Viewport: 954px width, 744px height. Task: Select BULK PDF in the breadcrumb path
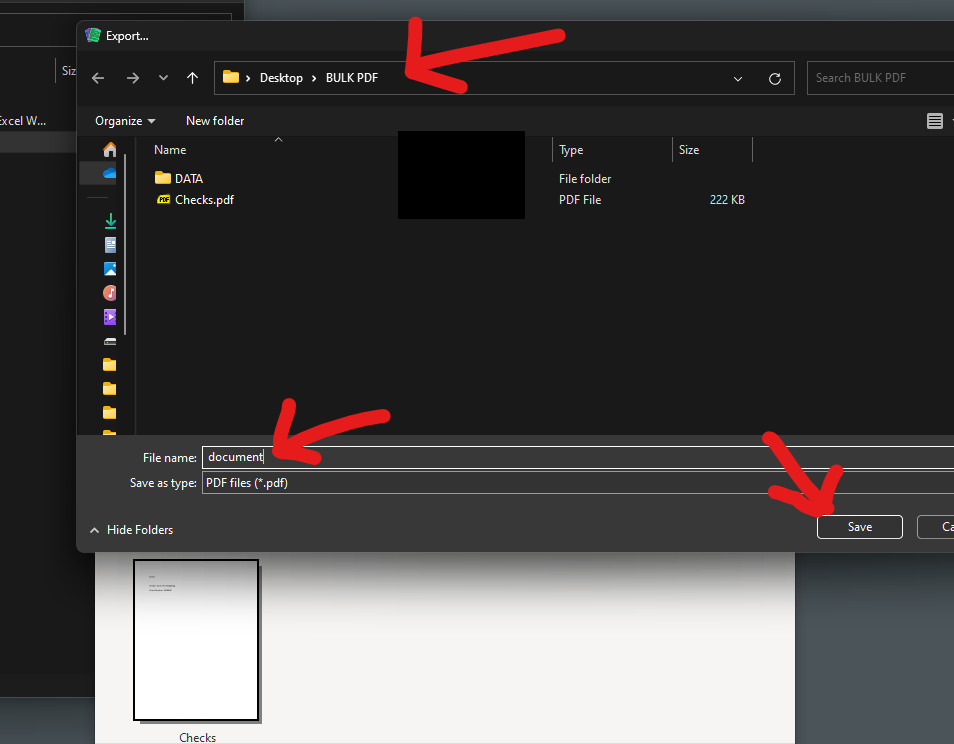pyautogui.click(x=352, y=77)
